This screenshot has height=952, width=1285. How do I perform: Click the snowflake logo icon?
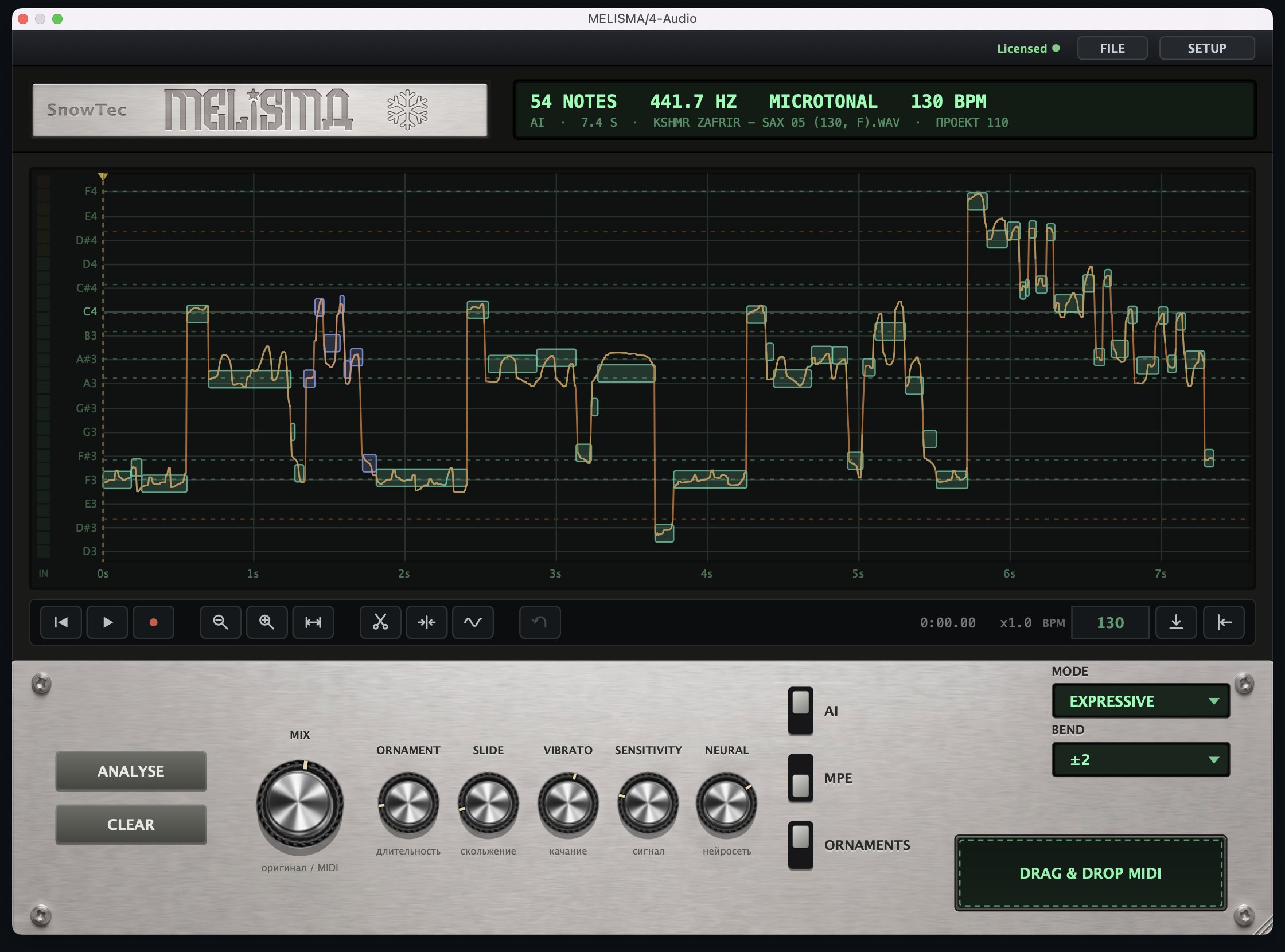407,110
